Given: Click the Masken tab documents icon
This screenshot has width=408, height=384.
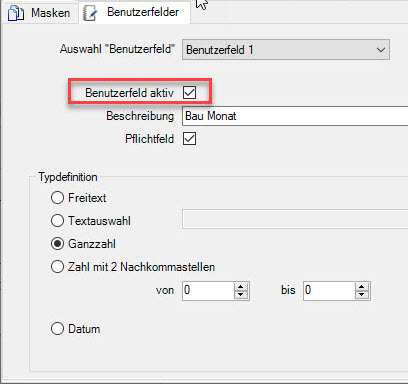Looking at the screenshot, I should click(x=15, y=13).
